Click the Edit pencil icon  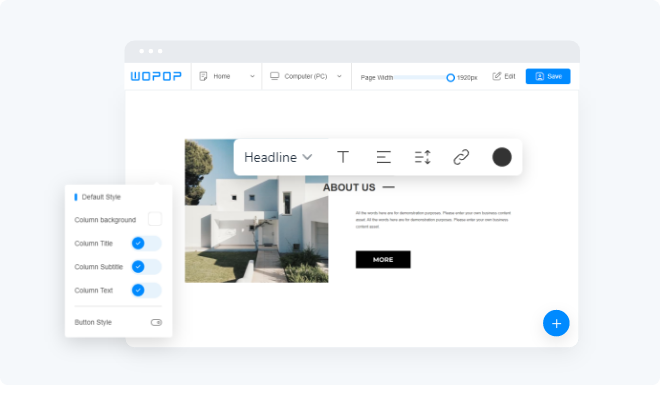coord(497,76)
